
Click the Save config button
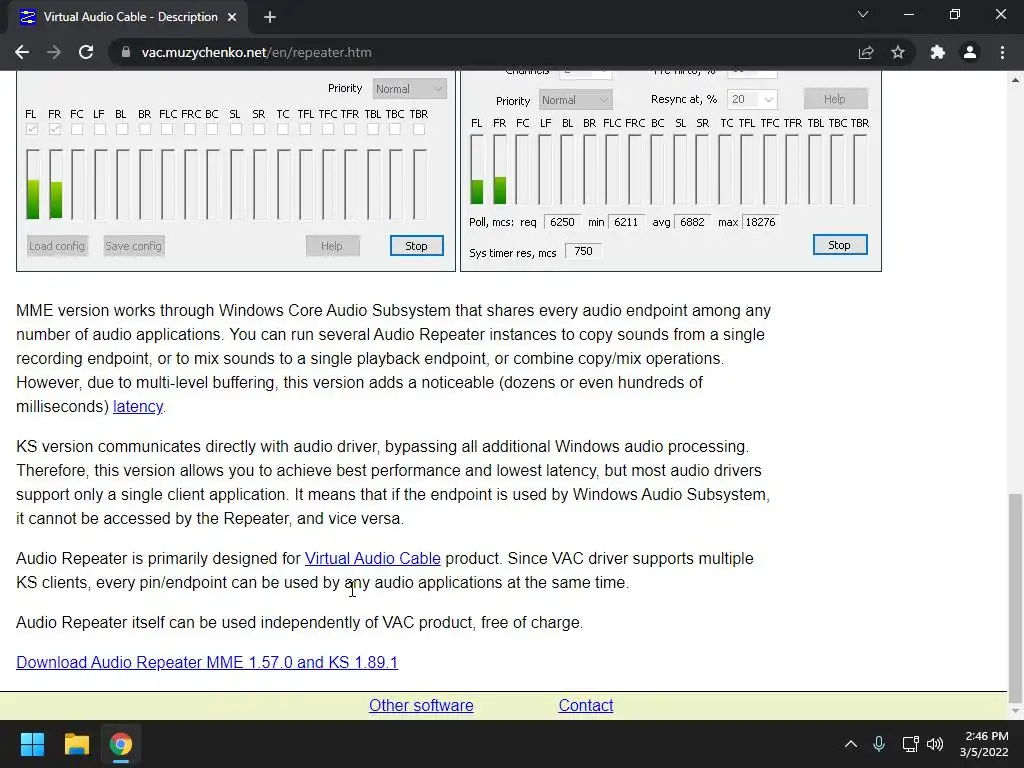tap(133, 246)
